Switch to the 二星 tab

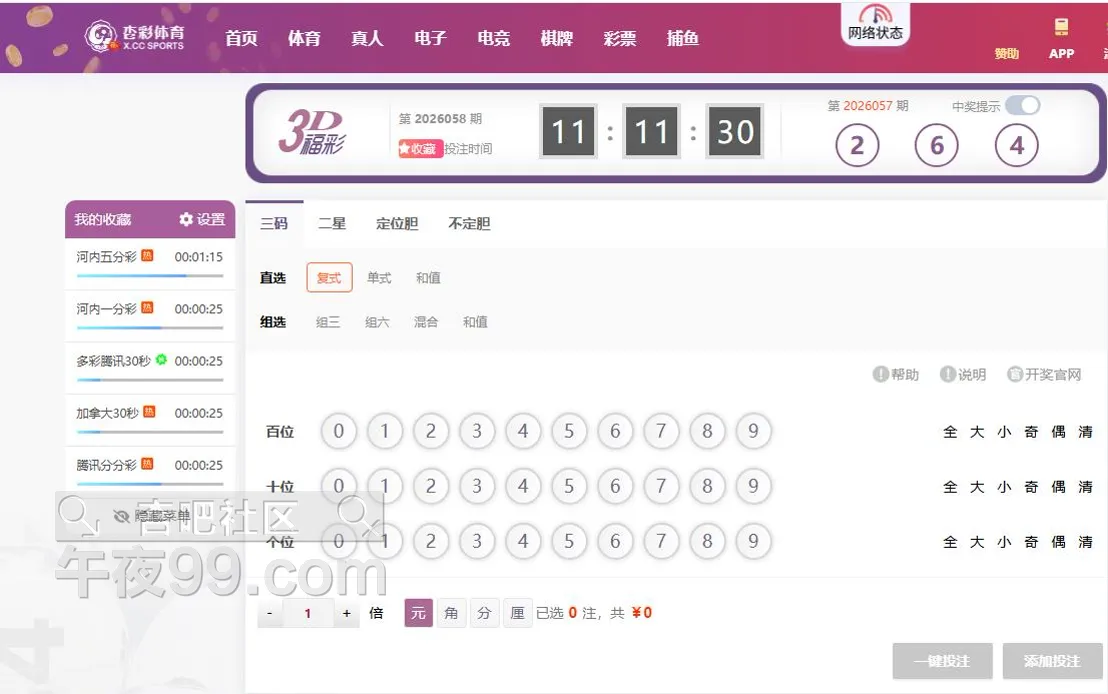tap(332, 223)
